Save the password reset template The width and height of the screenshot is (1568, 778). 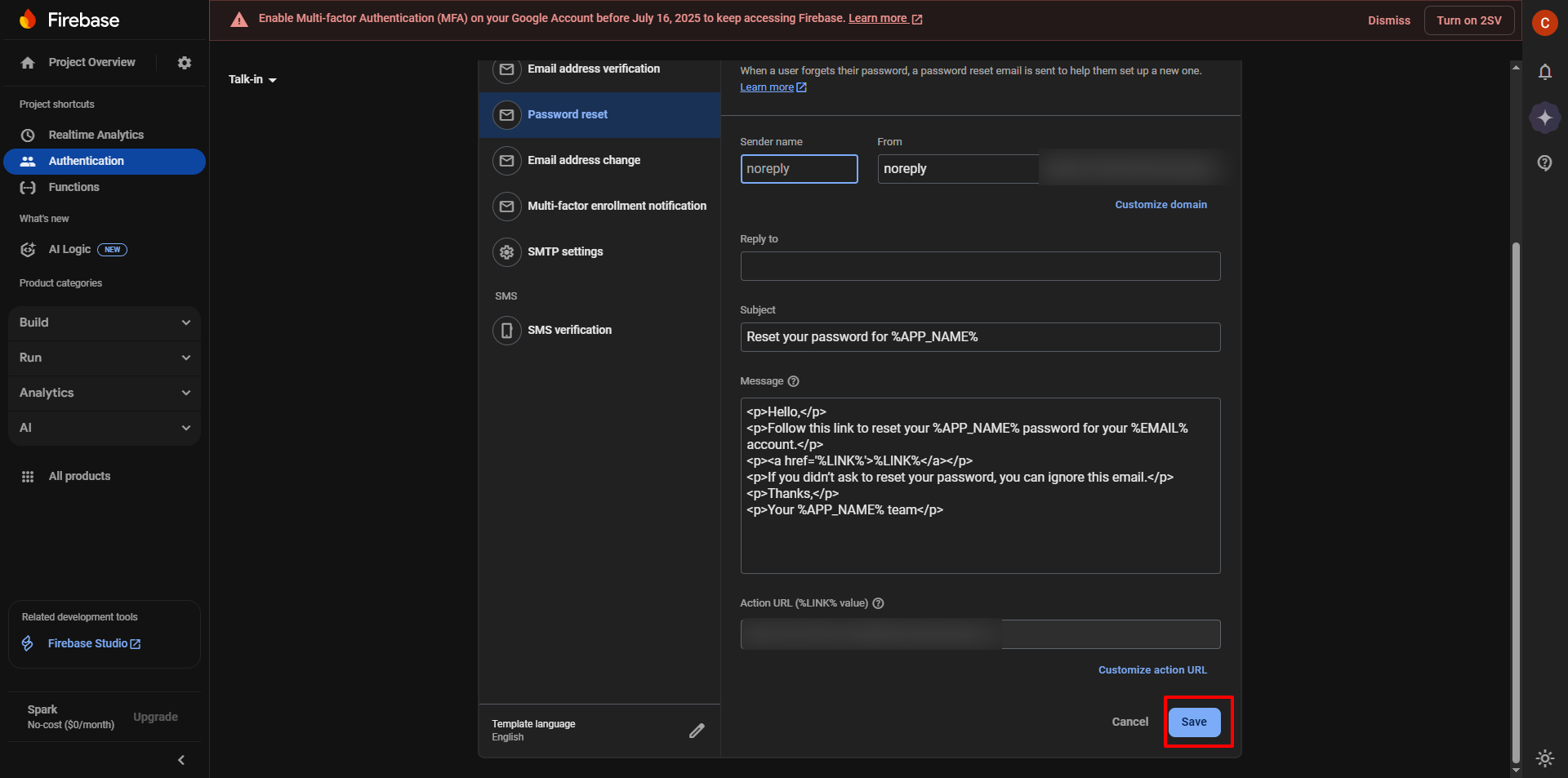(1195, 722)
